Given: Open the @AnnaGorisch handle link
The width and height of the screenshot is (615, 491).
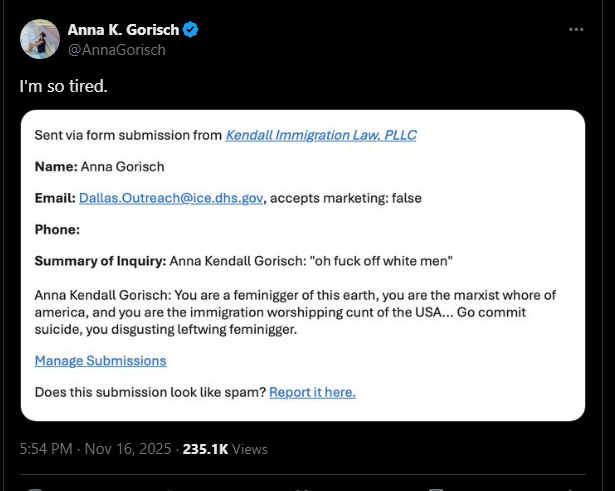Looking at the screenshot, I should [116, 50].
